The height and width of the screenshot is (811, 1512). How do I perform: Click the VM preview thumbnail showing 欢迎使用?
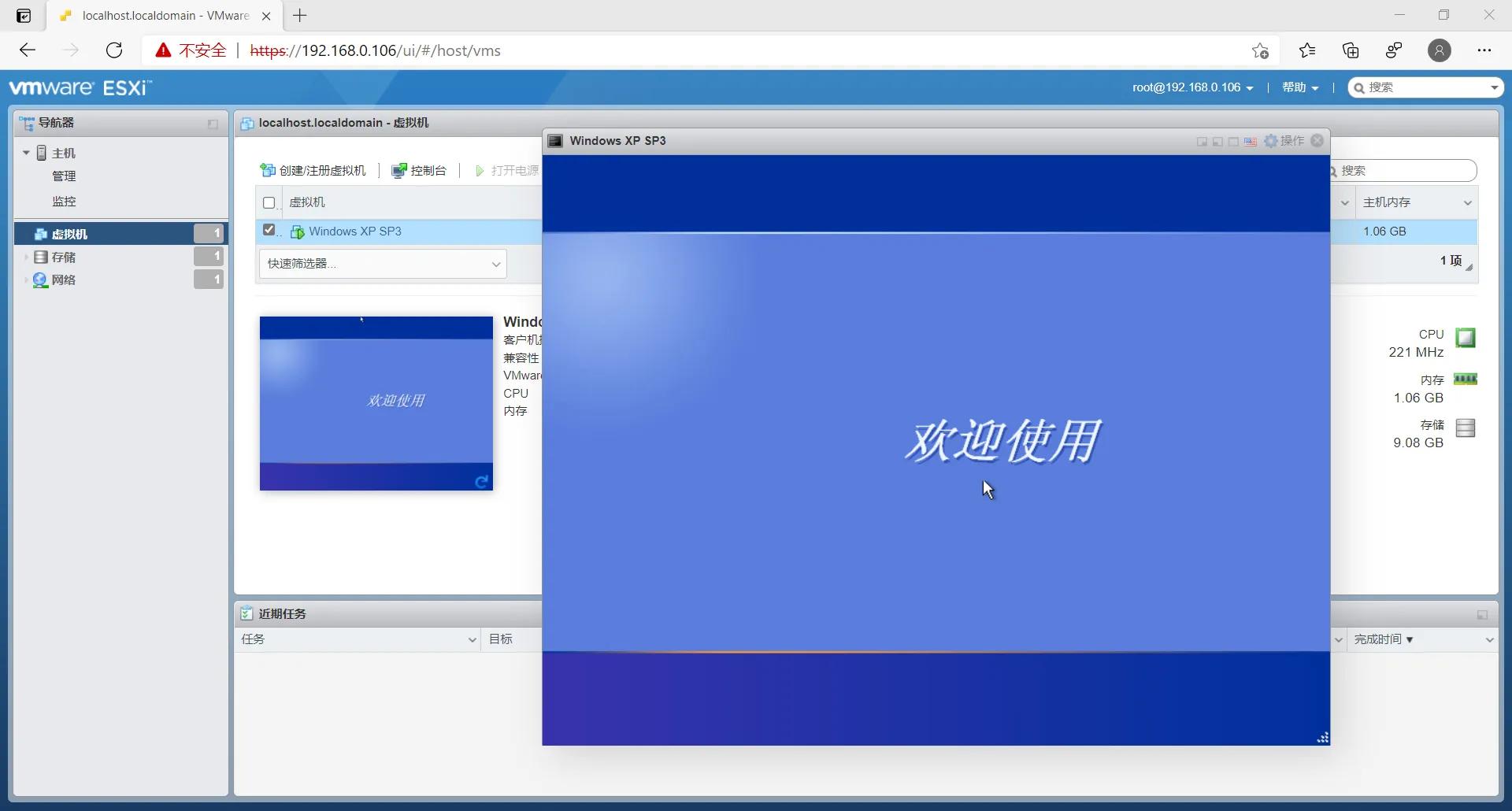(376, 403)
